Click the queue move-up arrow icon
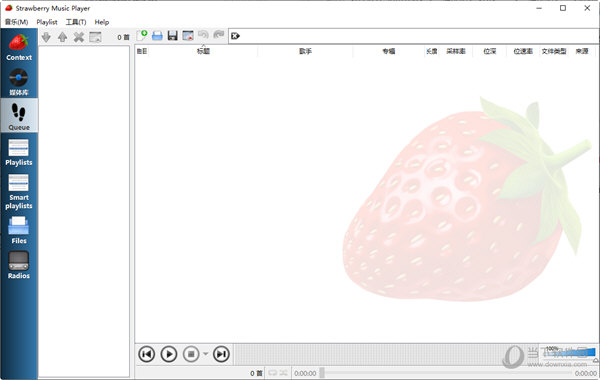The width and height of the screenshot is (600, 380). [x=62, y=37]
